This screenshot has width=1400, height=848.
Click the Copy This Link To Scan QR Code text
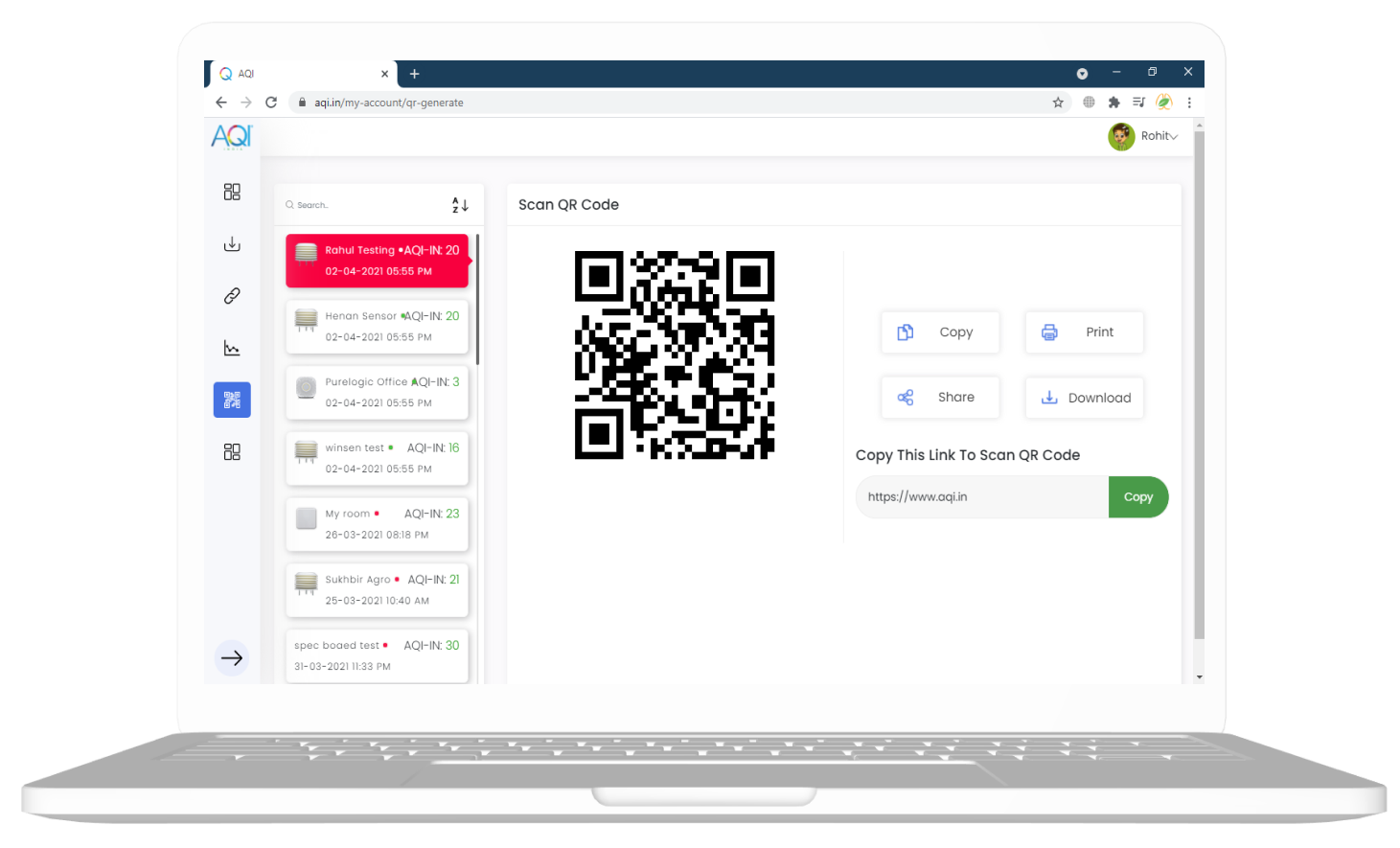coord(968,455)
